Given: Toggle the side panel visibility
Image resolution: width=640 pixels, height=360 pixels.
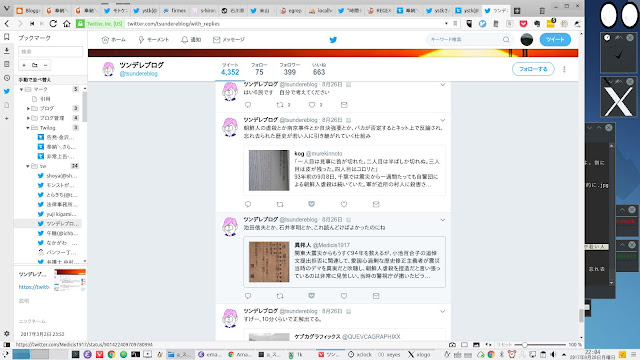Looking at the screenshot, I should pyautogui.click(x=7, y=345).
